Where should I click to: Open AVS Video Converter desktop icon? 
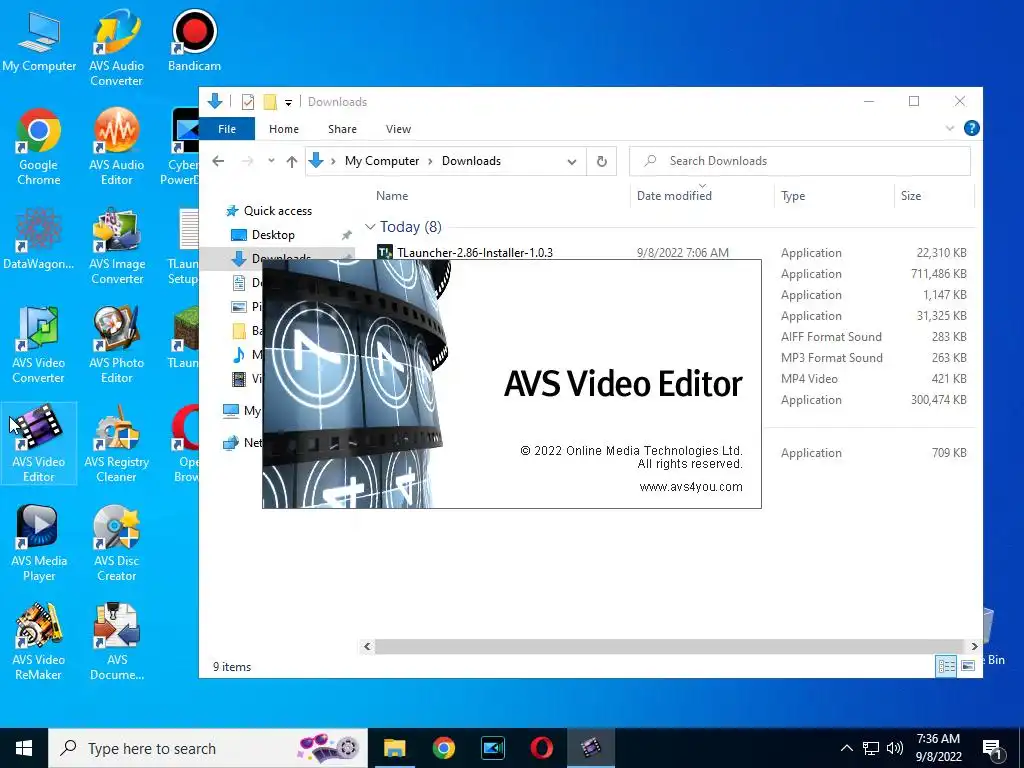[x=39, y=345]
